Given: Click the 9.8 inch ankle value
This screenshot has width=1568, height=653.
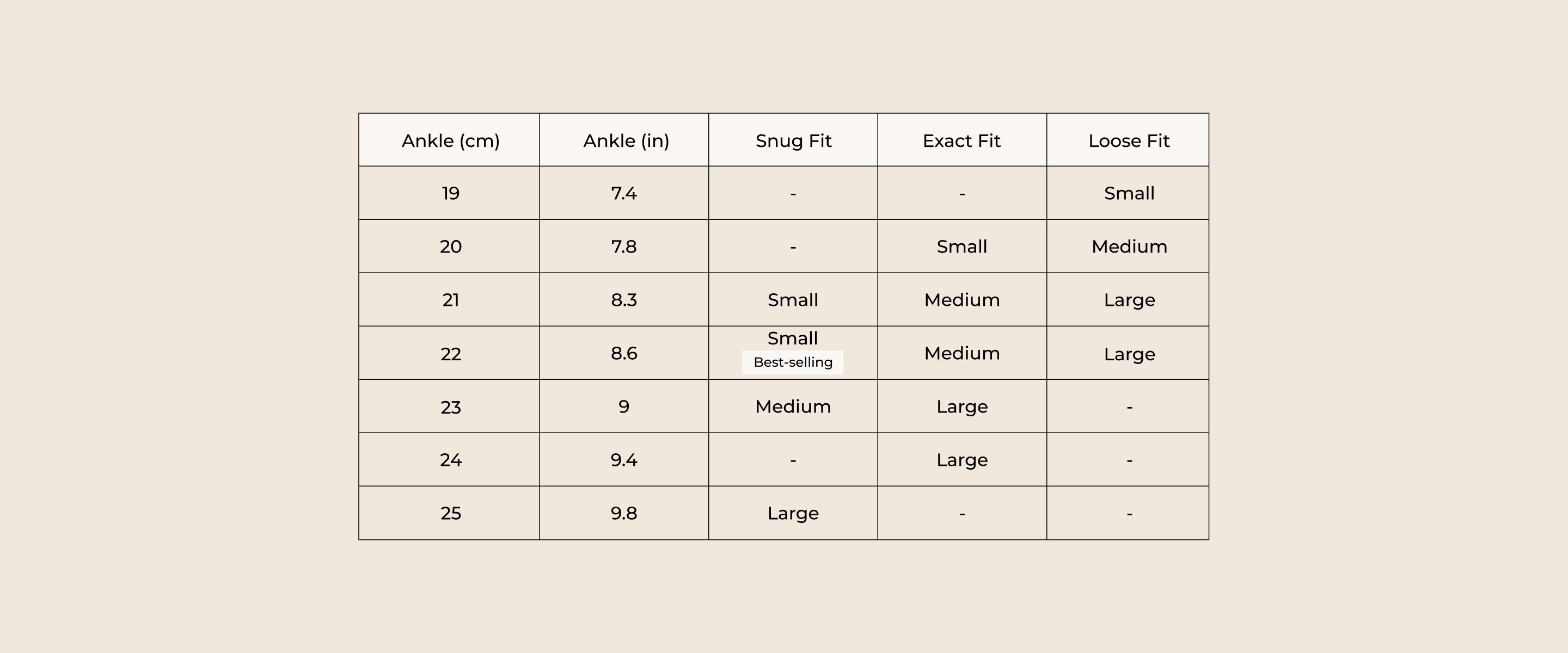Looking at the screenshot, I should point(624,513).
